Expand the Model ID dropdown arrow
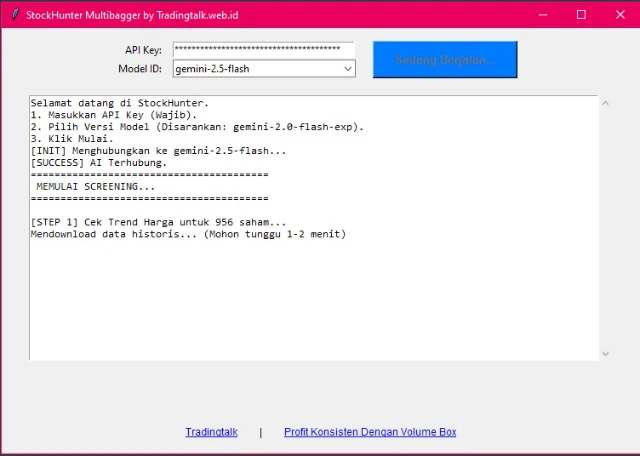 point(348,69)
